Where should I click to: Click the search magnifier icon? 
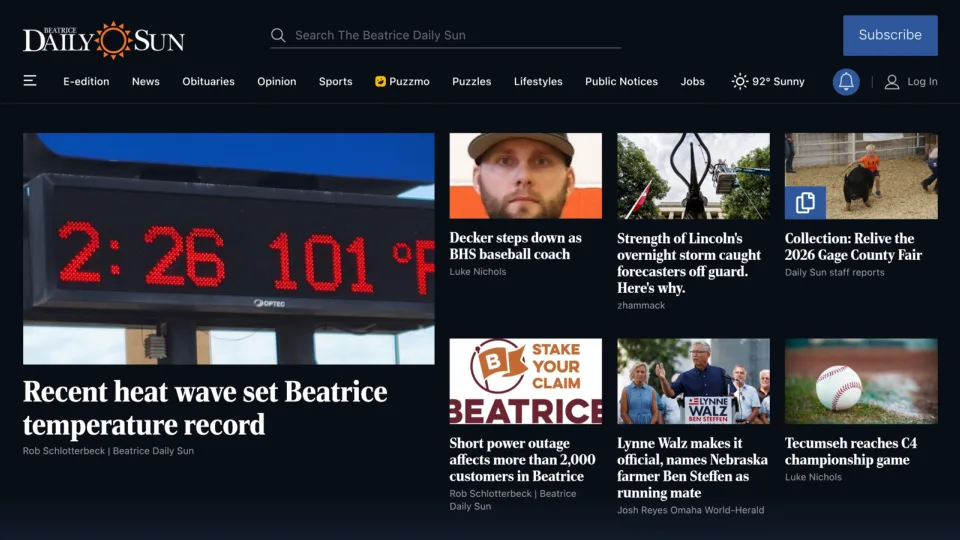[x=278, y=35]
